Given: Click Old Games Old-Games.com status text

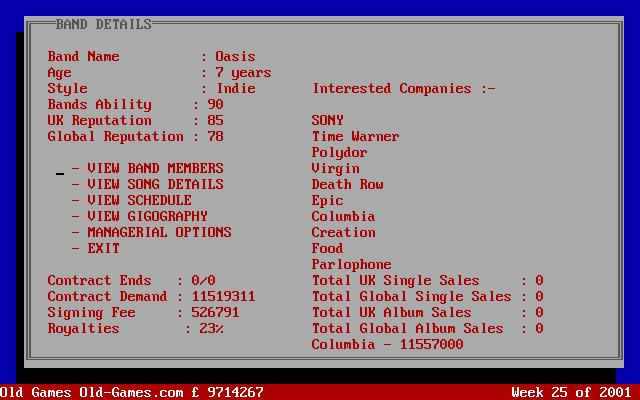Looking at the screenshot, I should coord(92,392).
